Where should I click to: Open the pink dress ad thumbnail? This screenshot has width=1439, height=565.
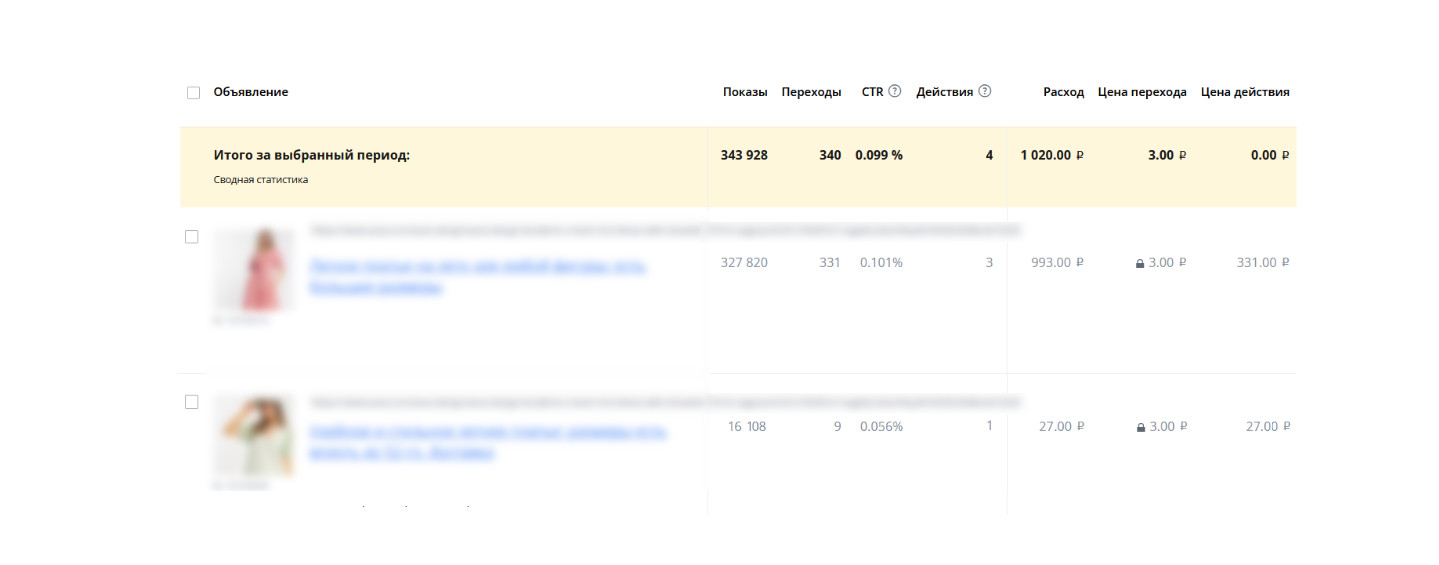[x=254, y=270]
